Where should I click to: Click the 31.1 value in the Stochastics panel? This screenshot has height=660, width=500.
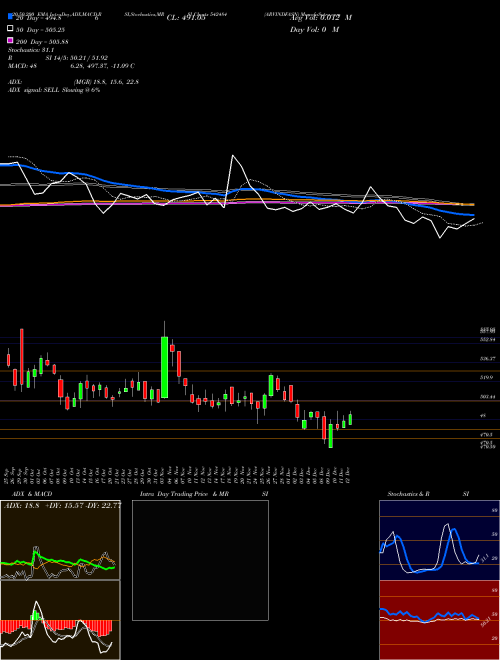484,559
